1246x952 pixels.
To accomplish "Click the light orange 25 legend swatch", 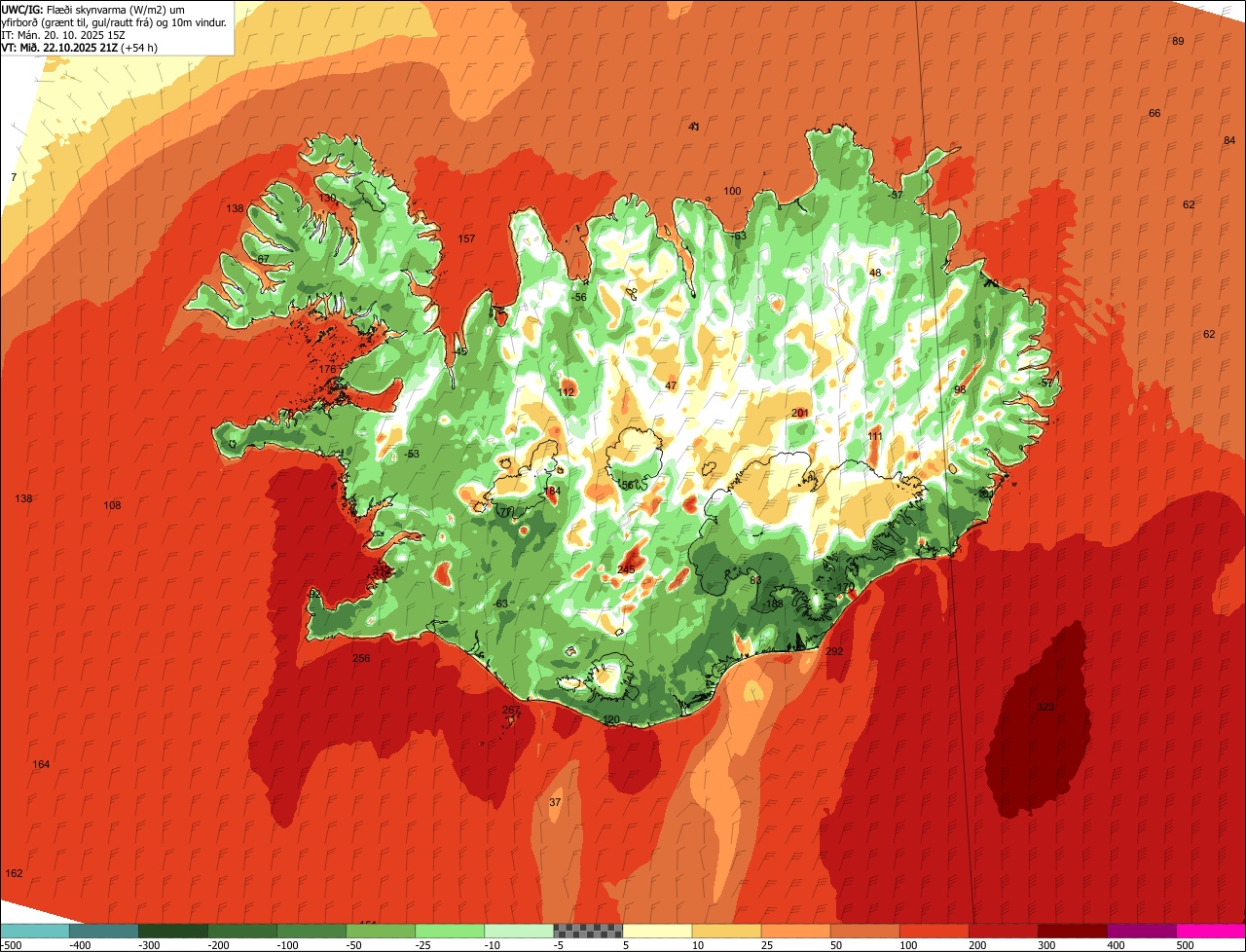I will coord(794,931).
